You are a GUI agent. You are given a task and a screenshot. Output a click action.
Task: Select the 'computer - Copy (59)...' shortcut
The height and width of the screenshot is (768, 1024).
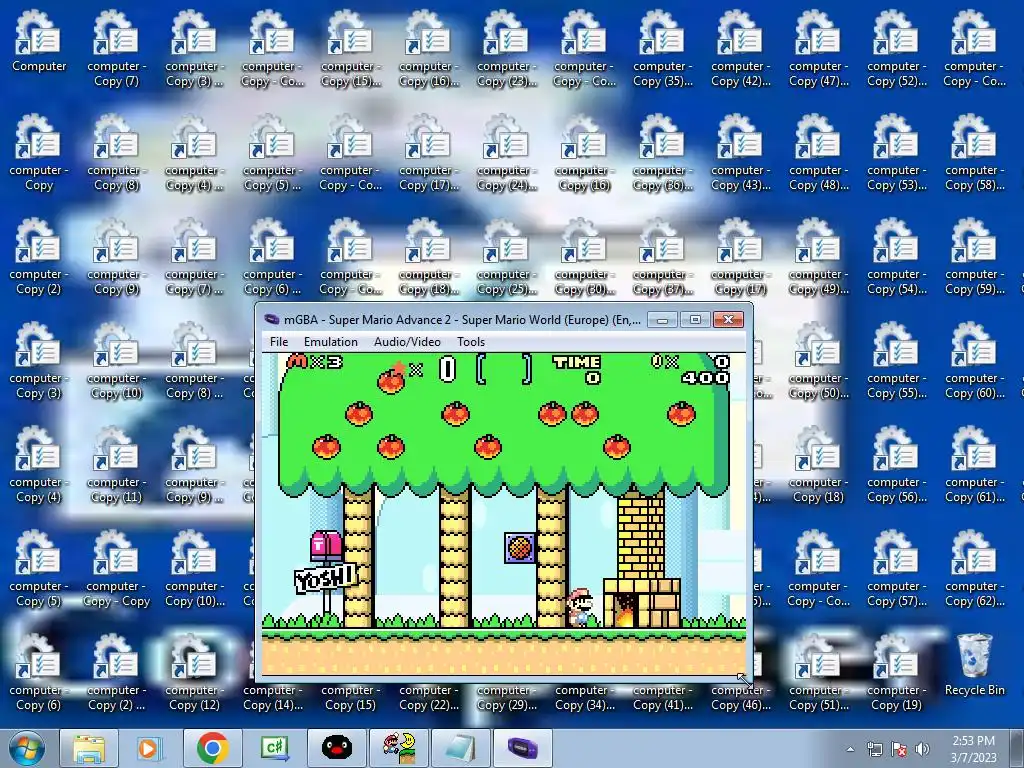point(974,256)
